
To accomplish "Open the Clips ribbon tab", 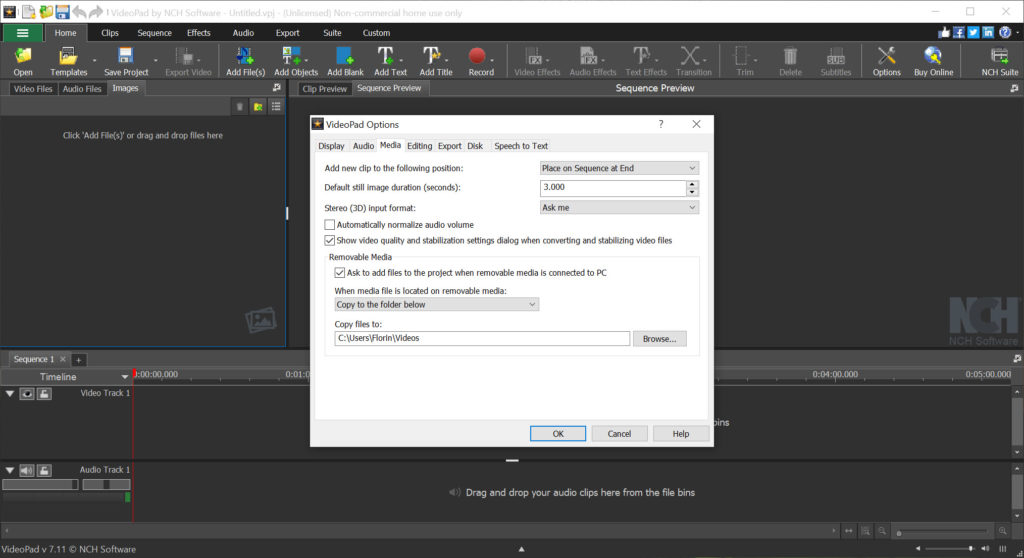I will (x=110, y=33).
